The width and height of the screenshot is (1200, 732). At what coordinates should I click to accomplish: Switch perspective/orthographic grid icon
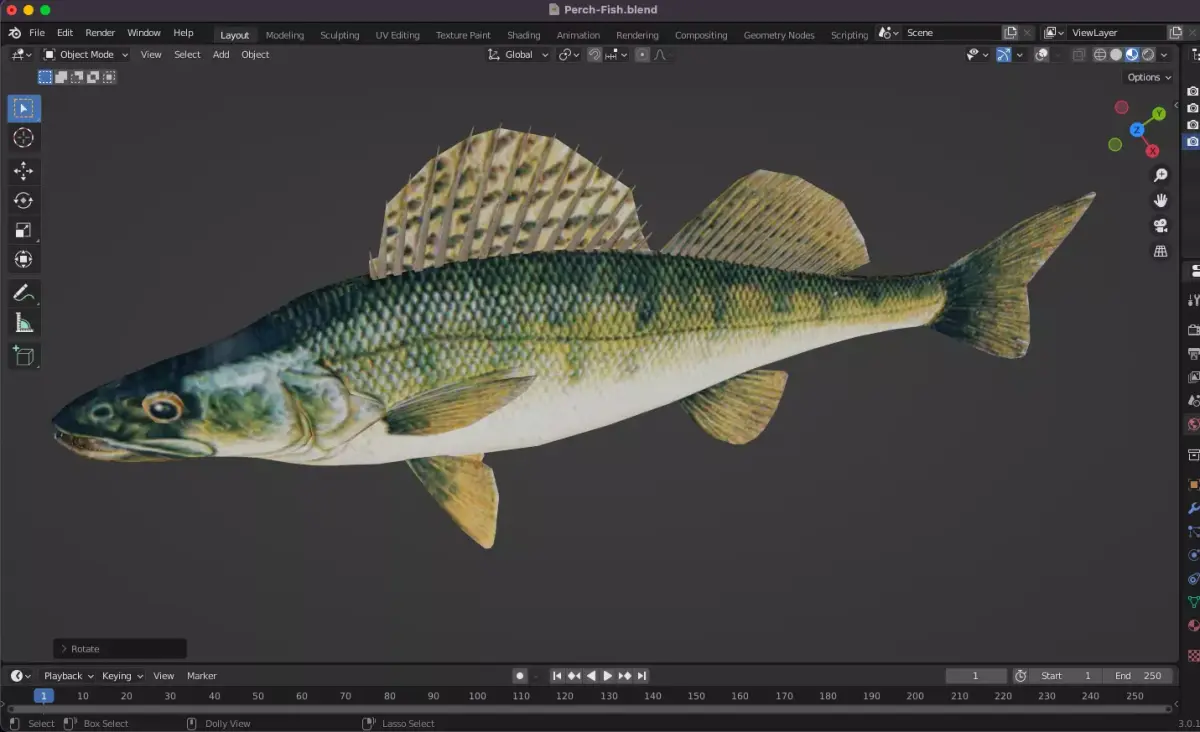(x=1161, y=251)
